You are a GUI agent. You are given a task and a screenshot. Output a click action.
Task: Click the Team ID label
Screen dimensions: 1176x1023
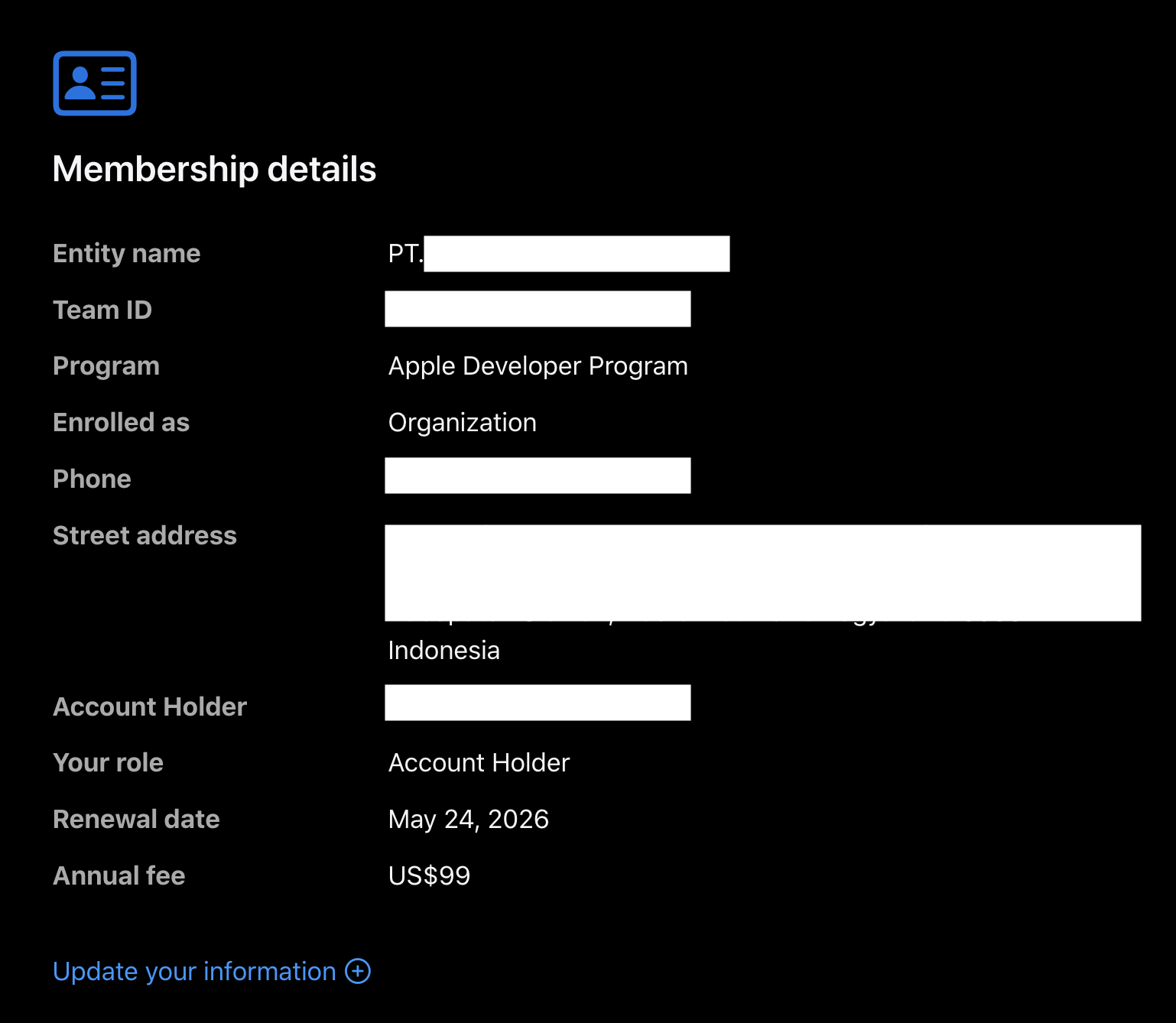[102, 310]
